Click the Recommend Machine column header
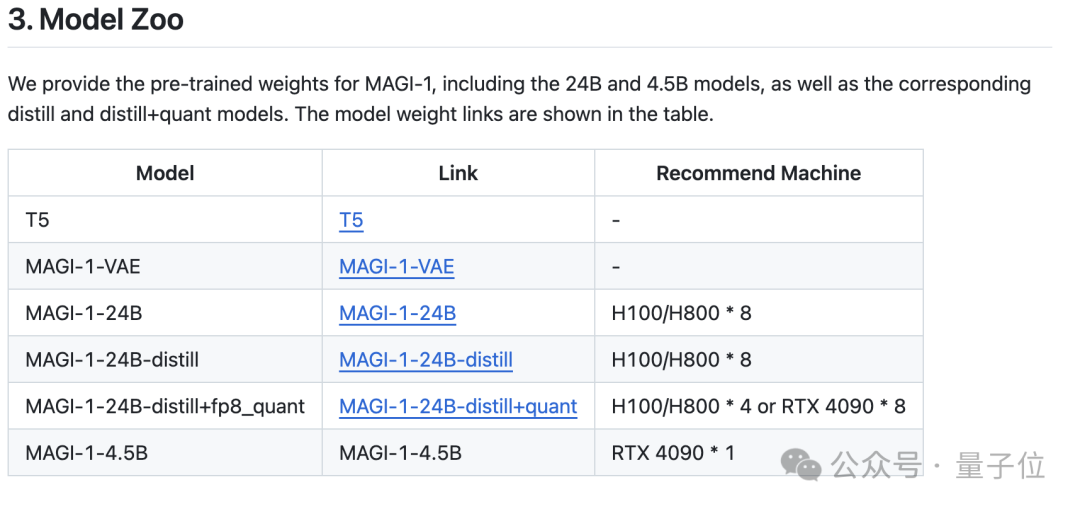Image resolution: width=1080 pixels, height=509 pixels. [x=758, y=173]
